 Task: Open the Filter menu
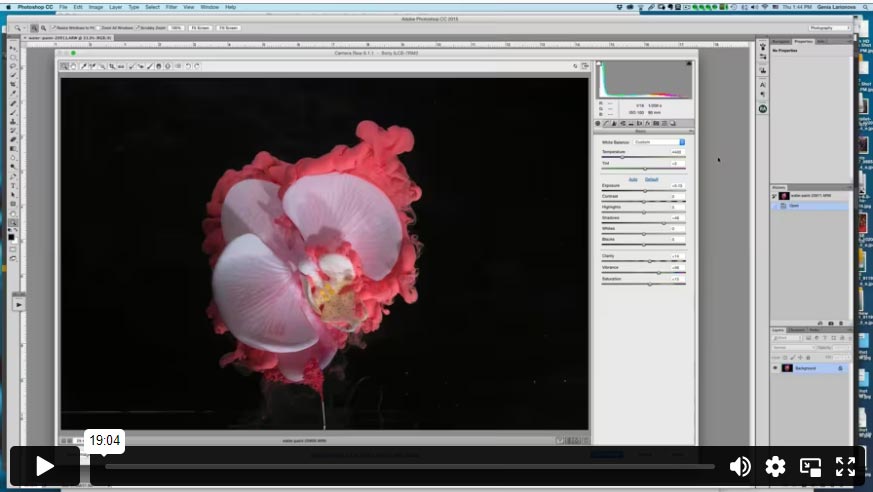[x=172, y=6]
